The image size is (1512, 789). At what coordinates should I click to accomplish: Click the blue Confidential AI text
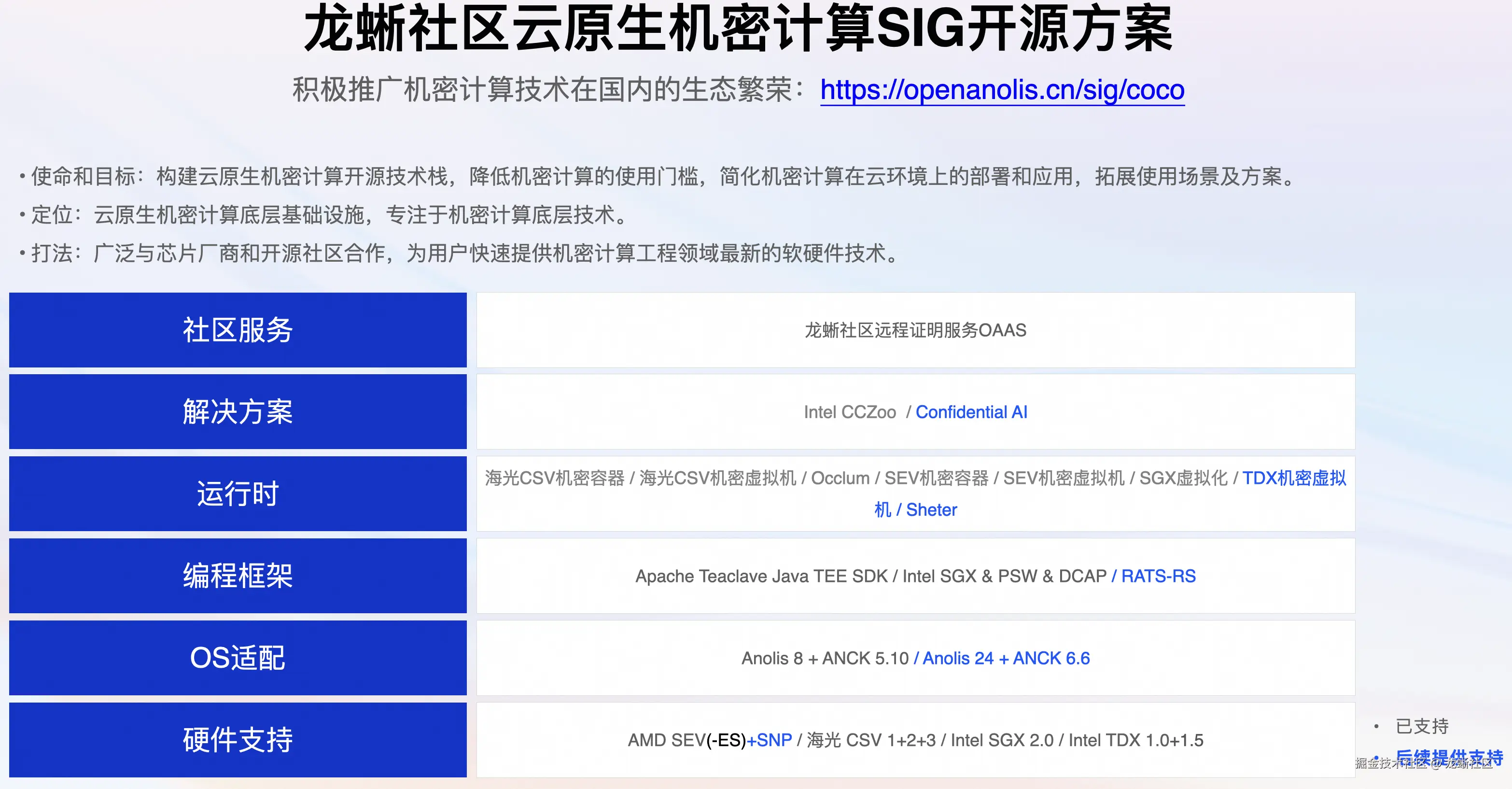pyautogui.click(x=971, y=412)
